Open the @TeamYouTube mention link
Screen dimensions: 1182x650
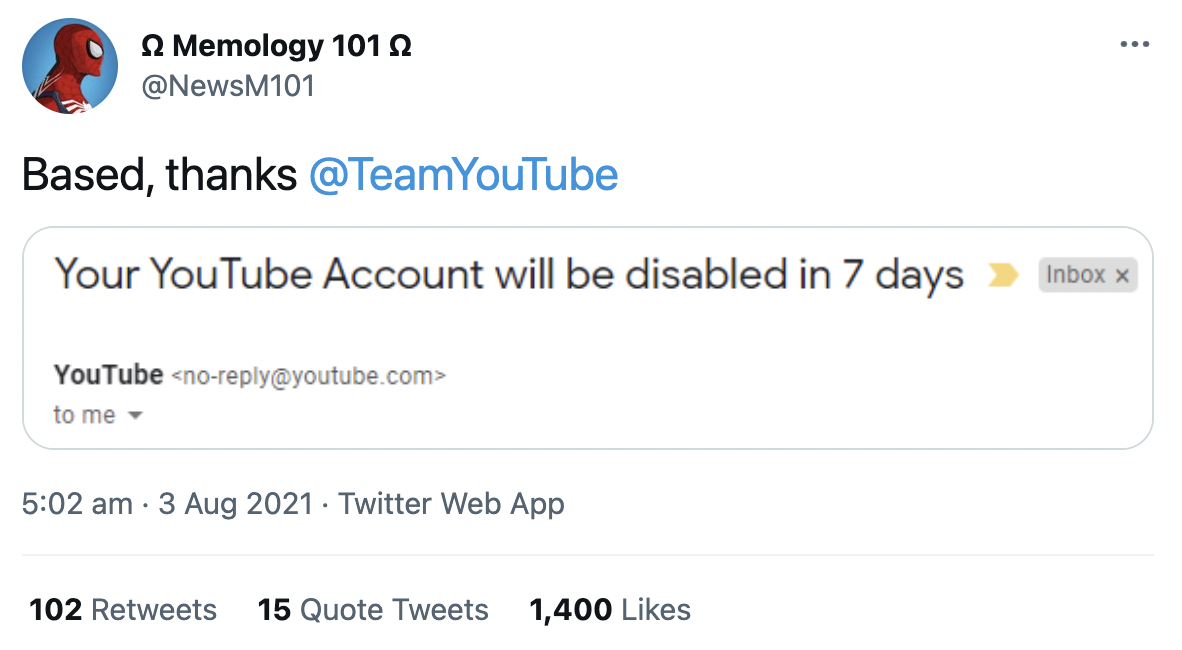(x=464, y=175)
